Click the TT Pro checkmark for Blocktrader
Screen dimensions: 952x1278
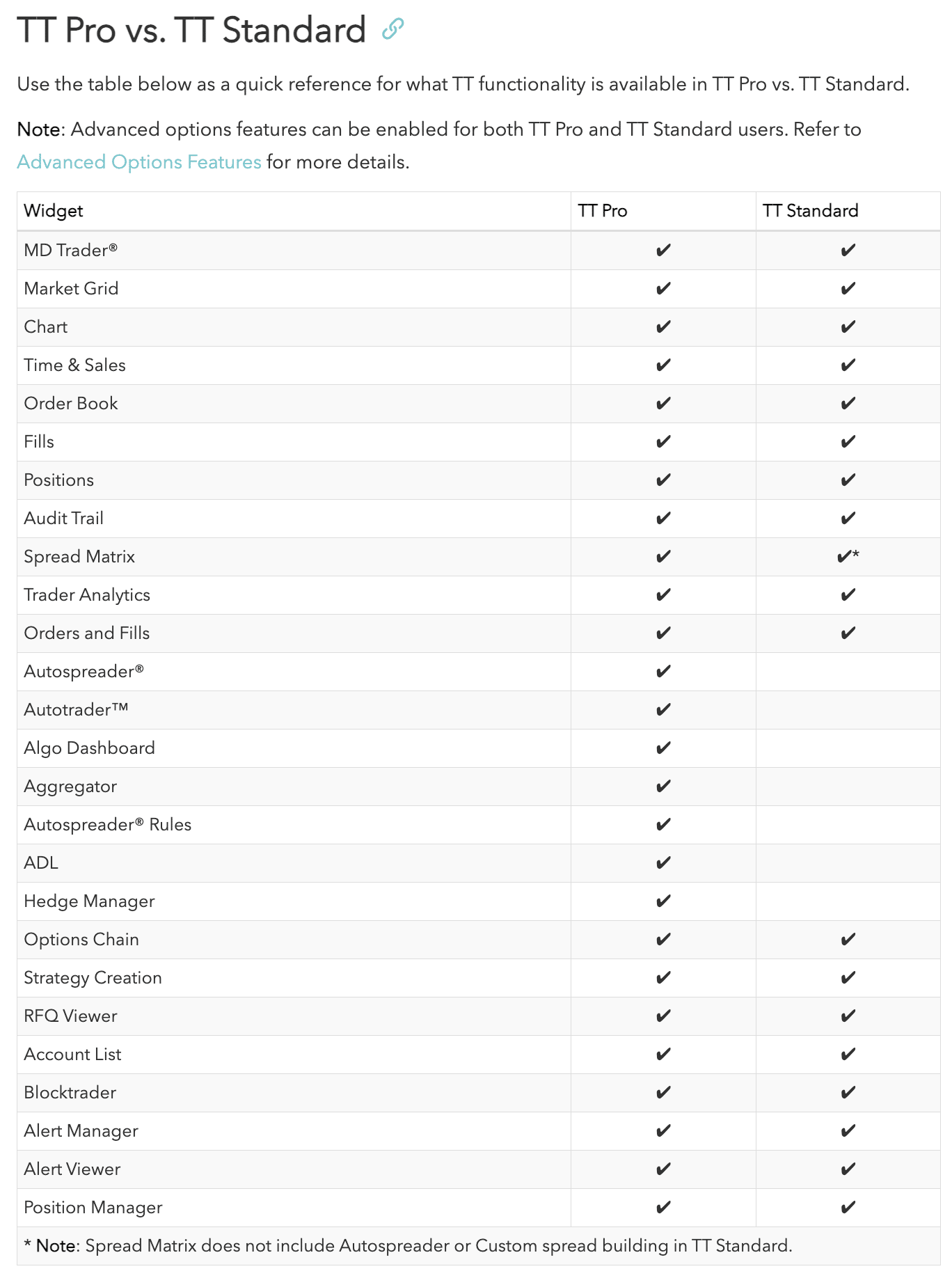[x=663, y=1093]
